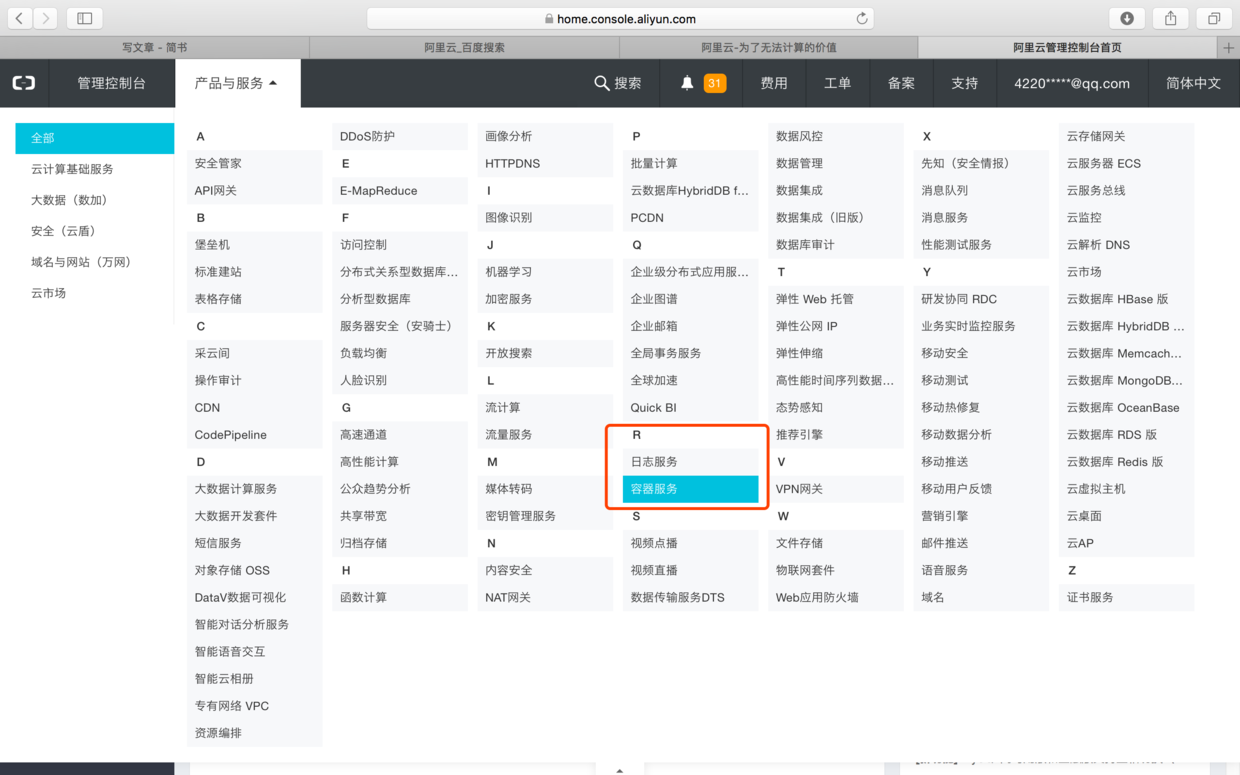The image size is (1240, 775).
Task: Open the 支持 menu
Action: tap(965, 83)
